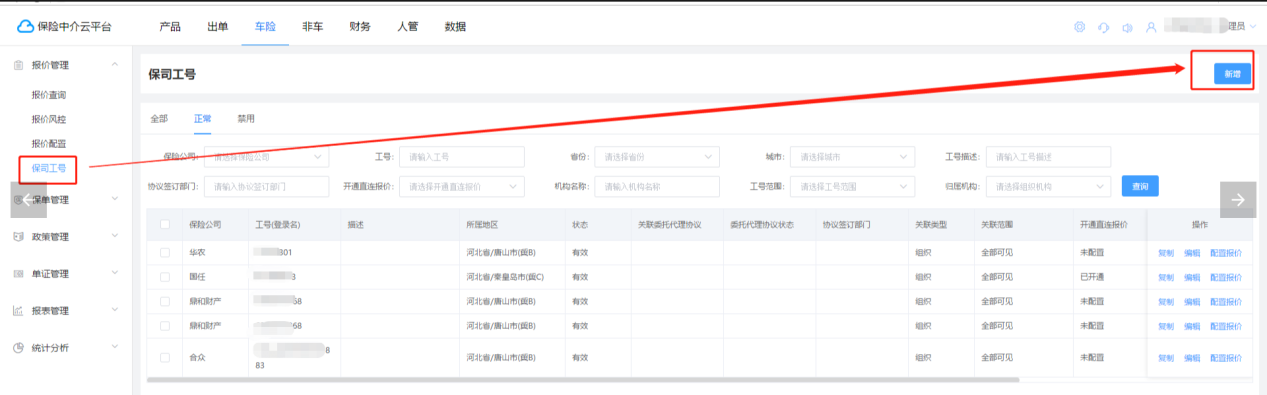The image size is (1267, 395).
Task: Click 配置报价 in the 合众 row
Action: (1226, 358)
